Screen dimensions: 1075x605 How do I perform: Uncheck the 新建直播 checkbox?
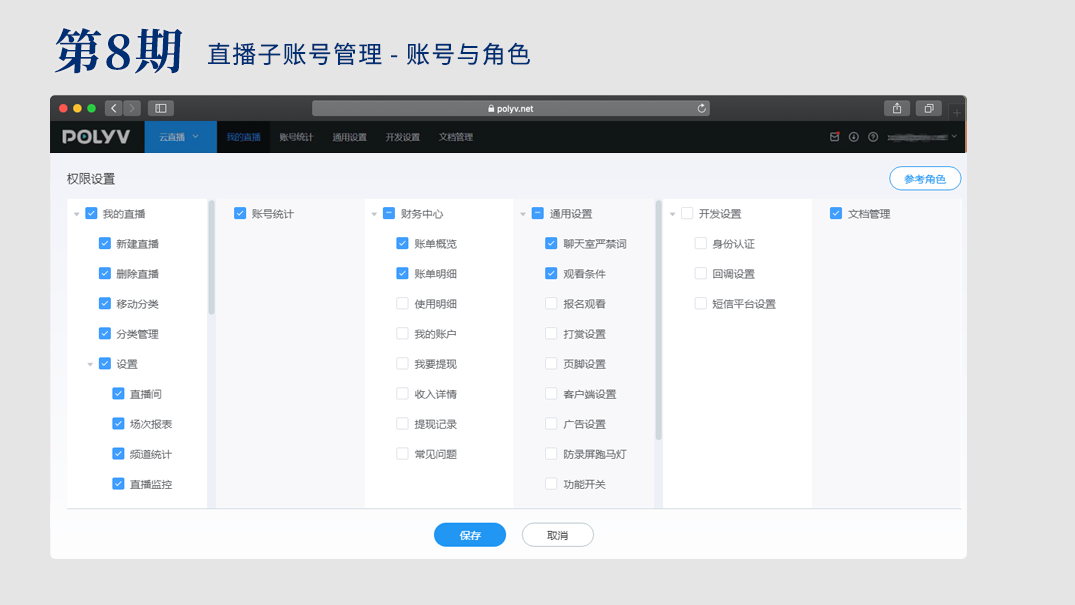pyautogui.click(x=105, y=244)
